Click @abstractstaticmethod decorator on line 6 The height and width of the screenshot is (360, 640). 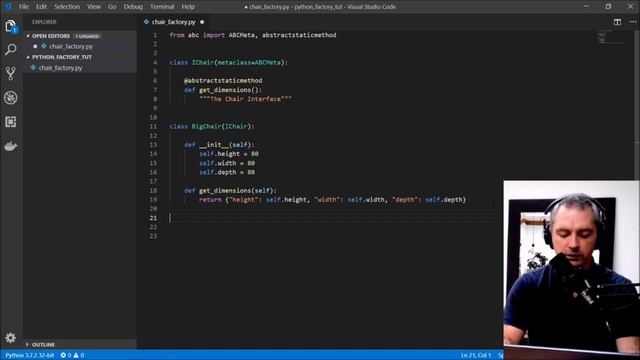[223, 81]
